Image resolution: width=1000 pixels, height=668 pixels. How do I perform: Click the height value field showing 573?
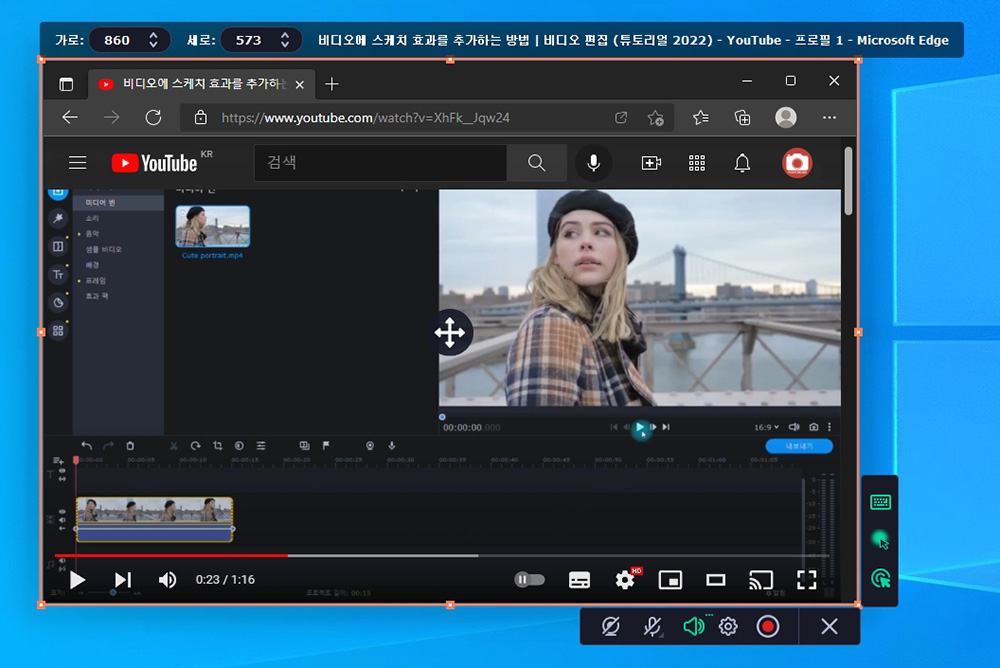click(249, 40)
